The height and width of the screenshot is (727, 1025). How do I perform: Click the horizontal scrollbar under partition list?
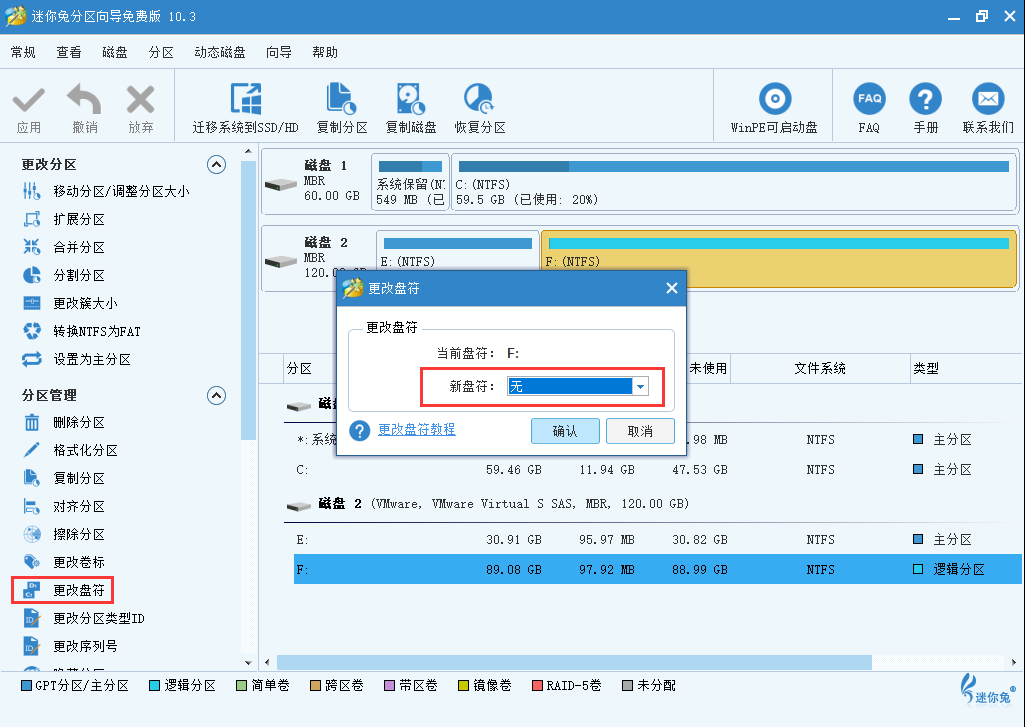pos(575,662)
